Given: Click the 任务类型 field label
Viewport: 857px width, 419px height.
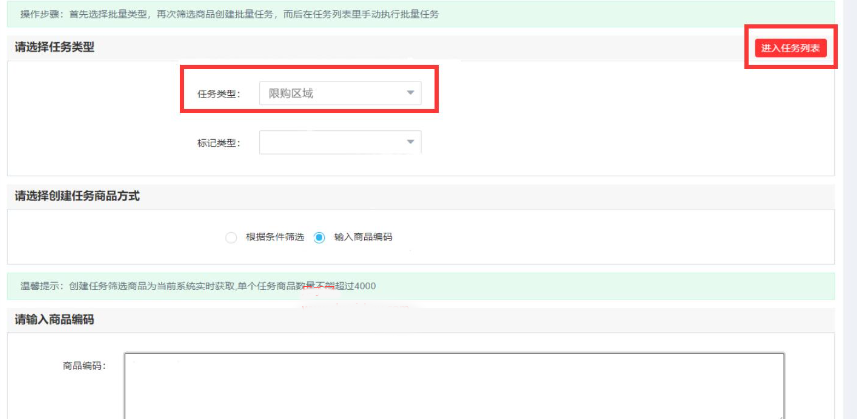Looking at the screenshot, I should point(219,93).
